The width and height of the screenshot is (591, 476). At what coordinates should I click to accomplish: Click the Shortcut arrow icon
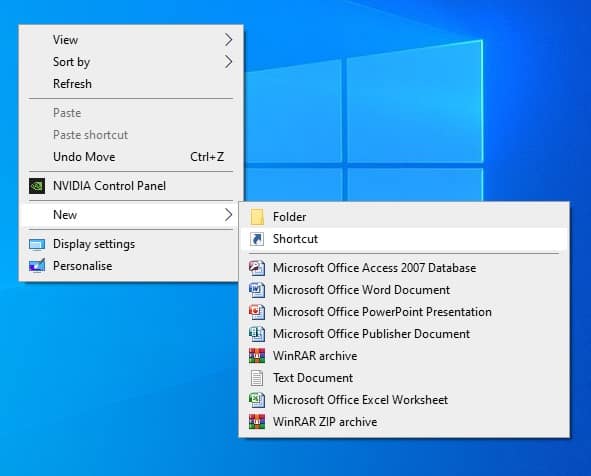(257, 239)
